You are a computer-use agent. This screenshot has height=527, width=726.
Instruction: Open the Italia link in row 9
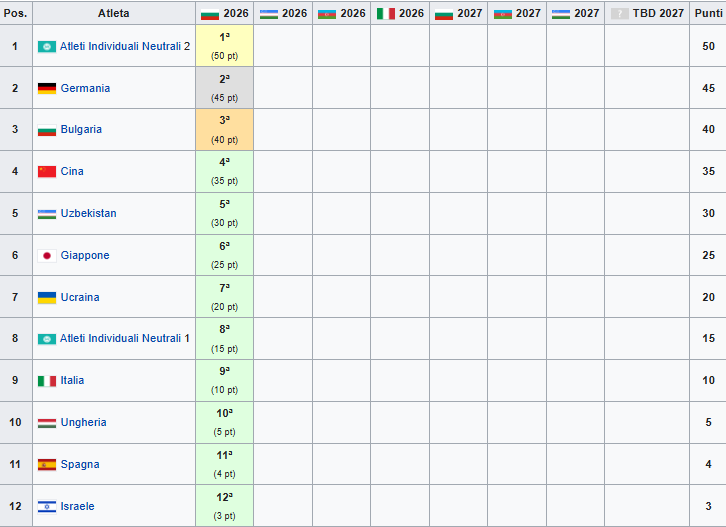(x=72, y=381)
